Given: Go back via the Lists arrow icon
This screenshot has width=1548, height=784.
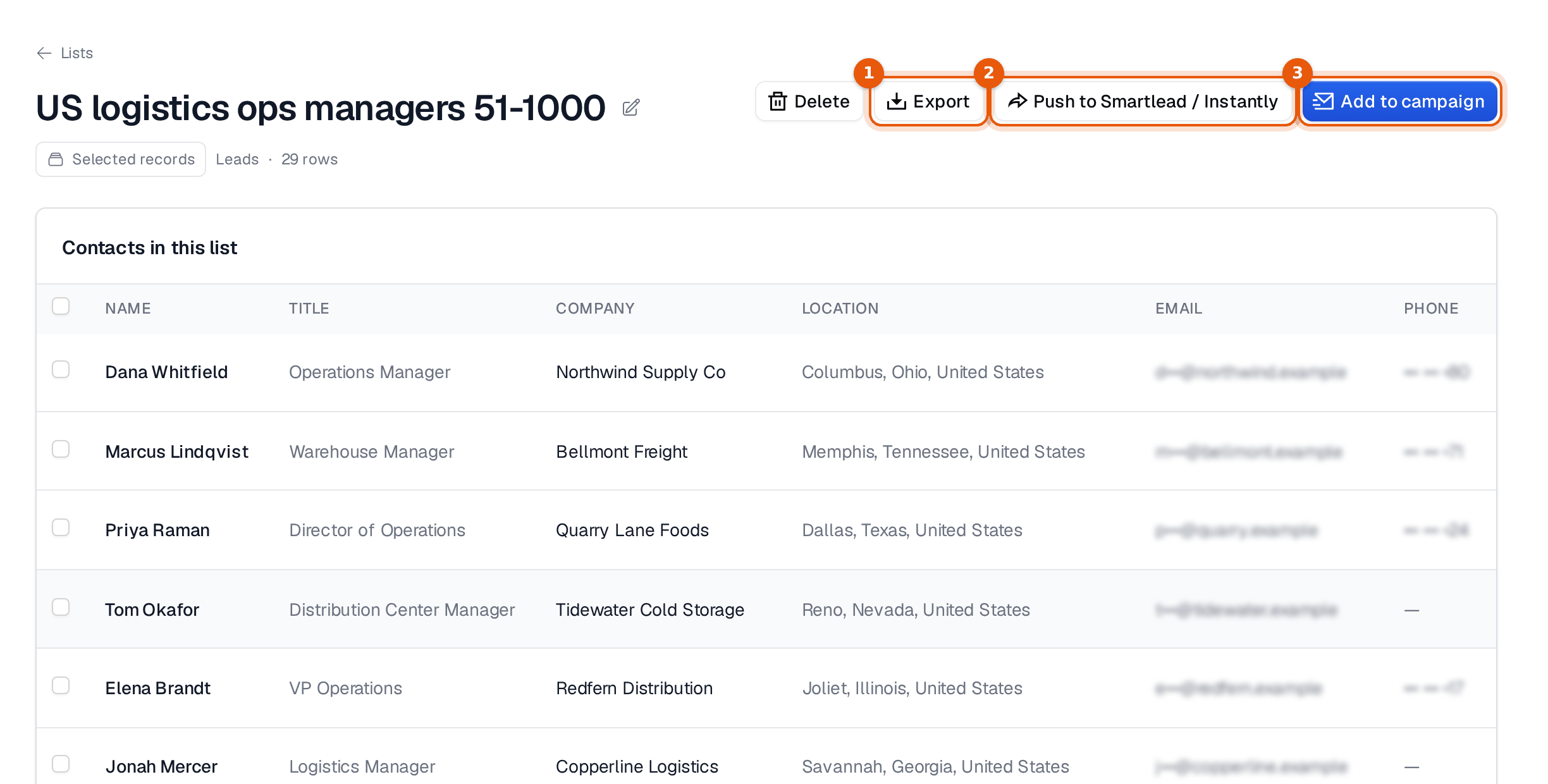Looking at the screenshot, I should click(x=44, y=53).
